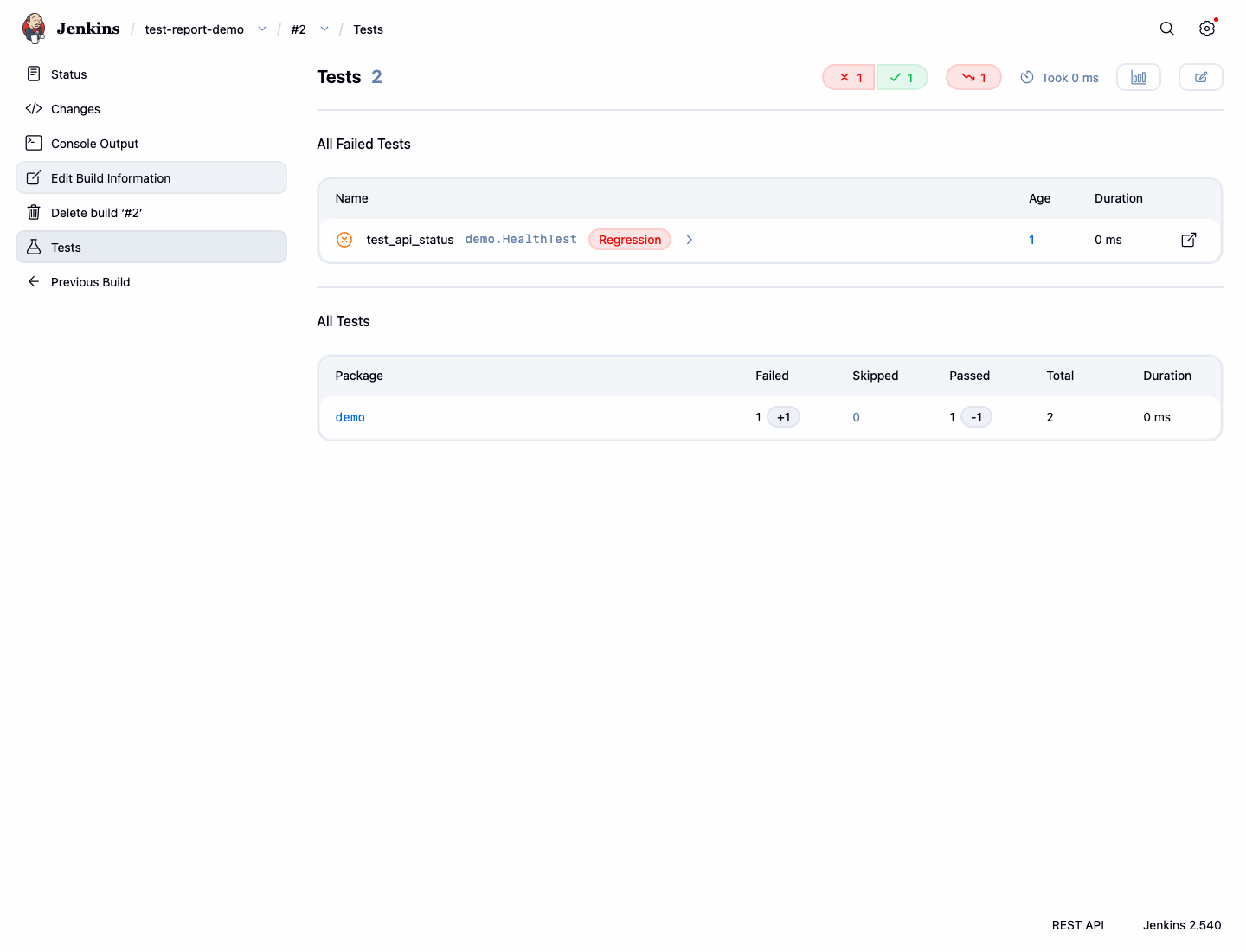Click the Console Output terminal icon
The width and height of the screenshot is (1246, 952).
click(34, 143)
